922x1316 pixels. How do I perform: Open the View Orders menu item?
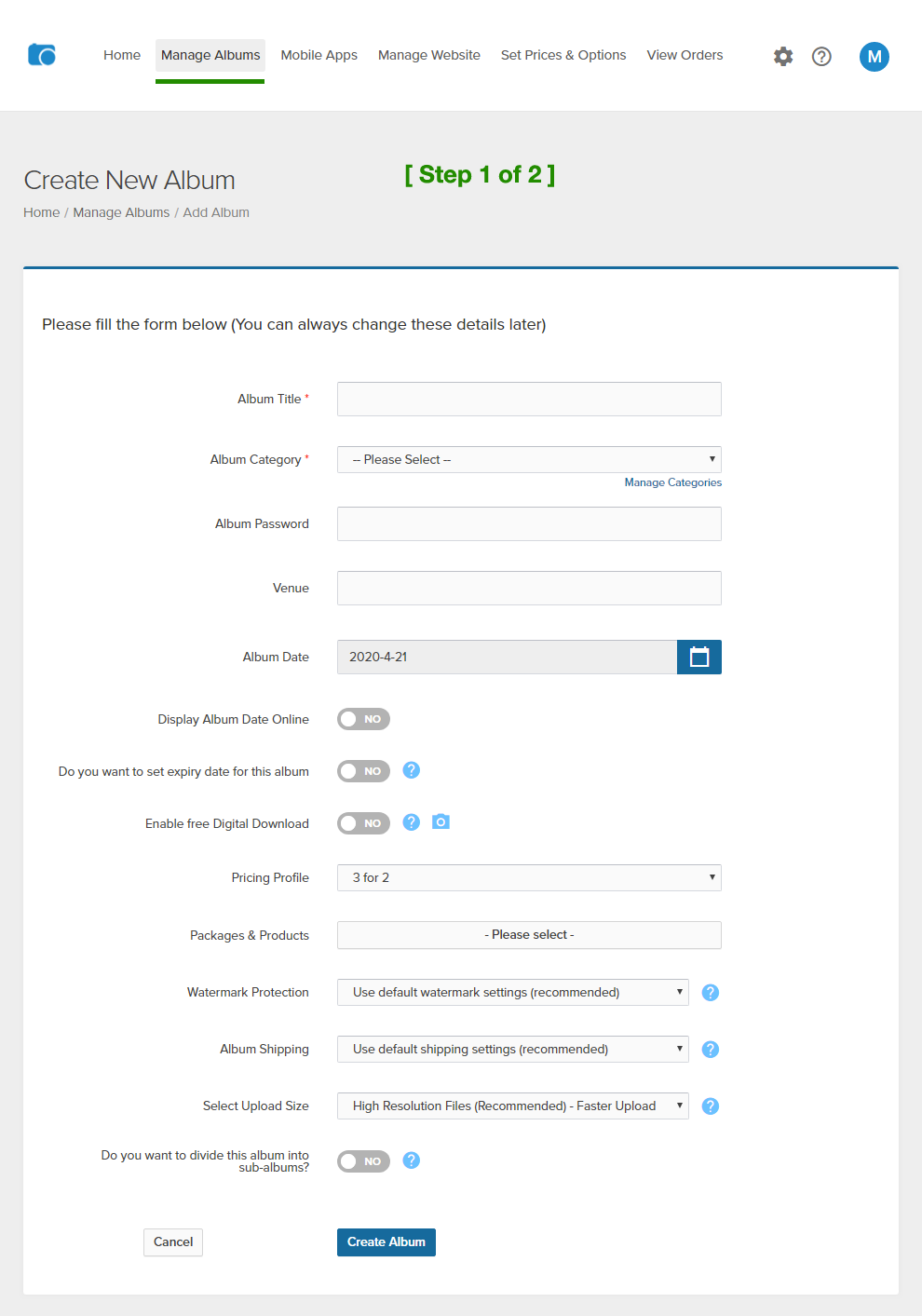[x=685, y=55]
